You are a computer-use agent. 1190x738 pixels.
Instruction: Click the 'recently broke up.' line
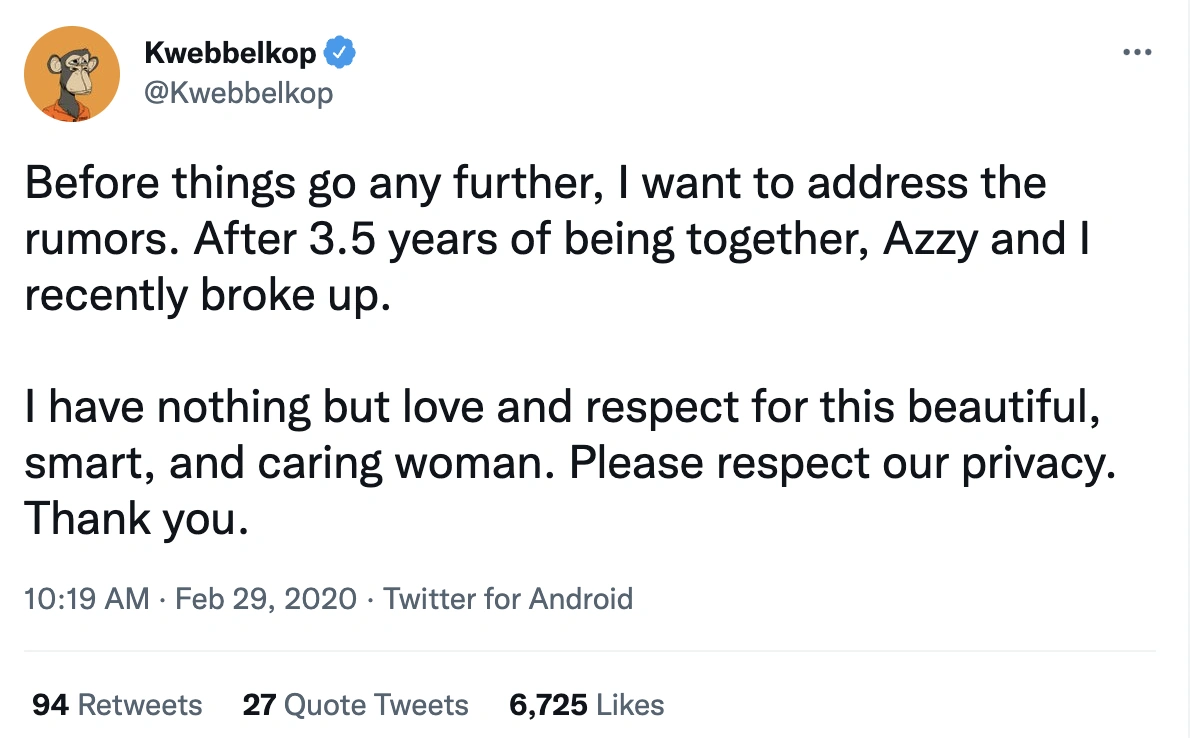[204, 297]
